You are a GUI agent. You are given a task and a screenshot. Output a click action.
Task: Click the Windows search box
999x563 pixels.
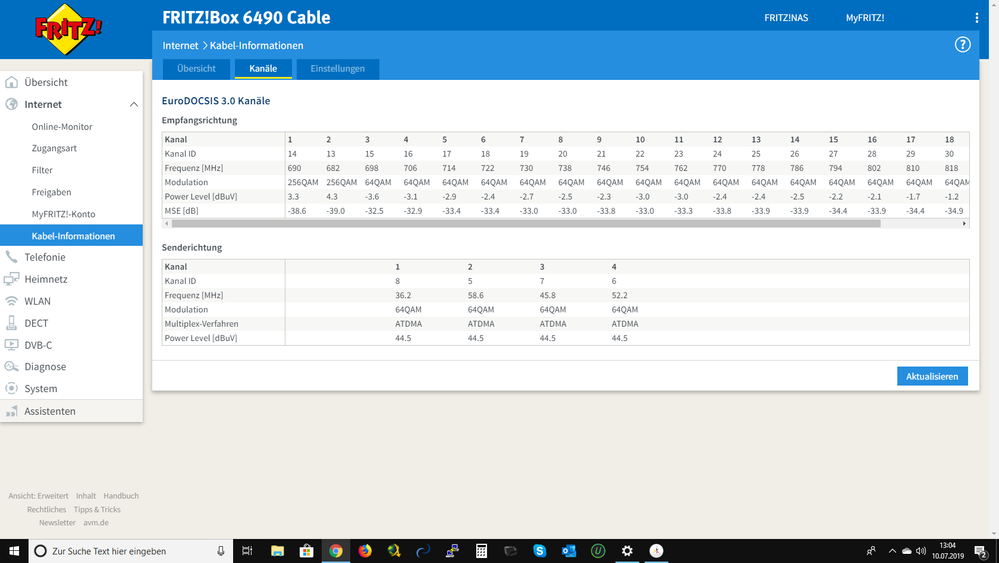(131, 551)
